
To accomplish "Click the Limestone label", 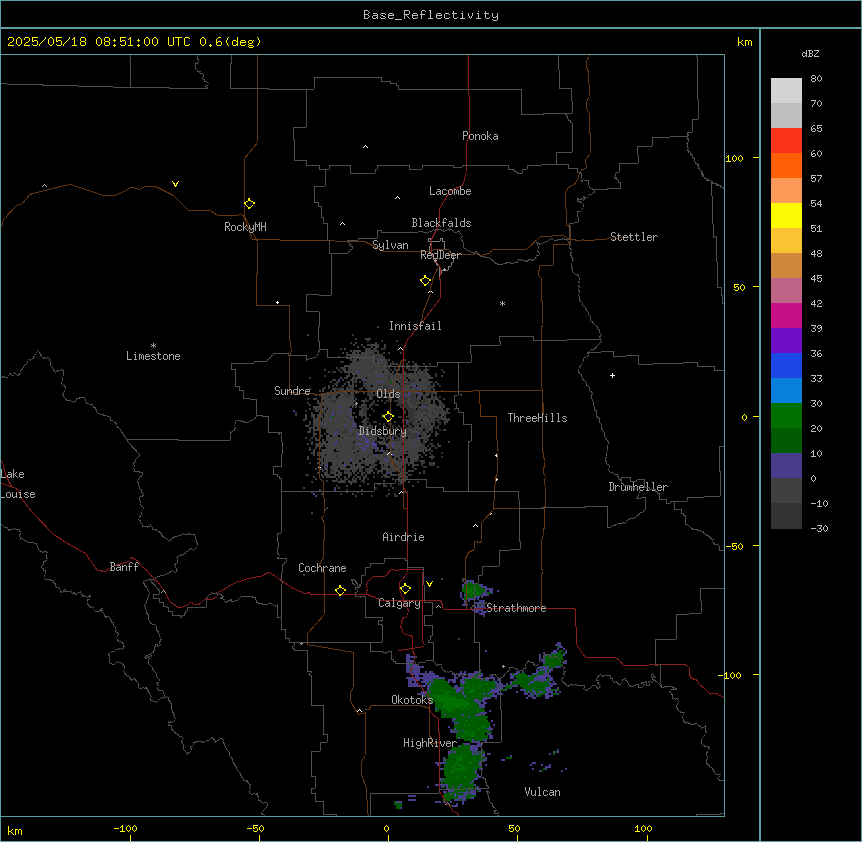I will tap(153, 356).
